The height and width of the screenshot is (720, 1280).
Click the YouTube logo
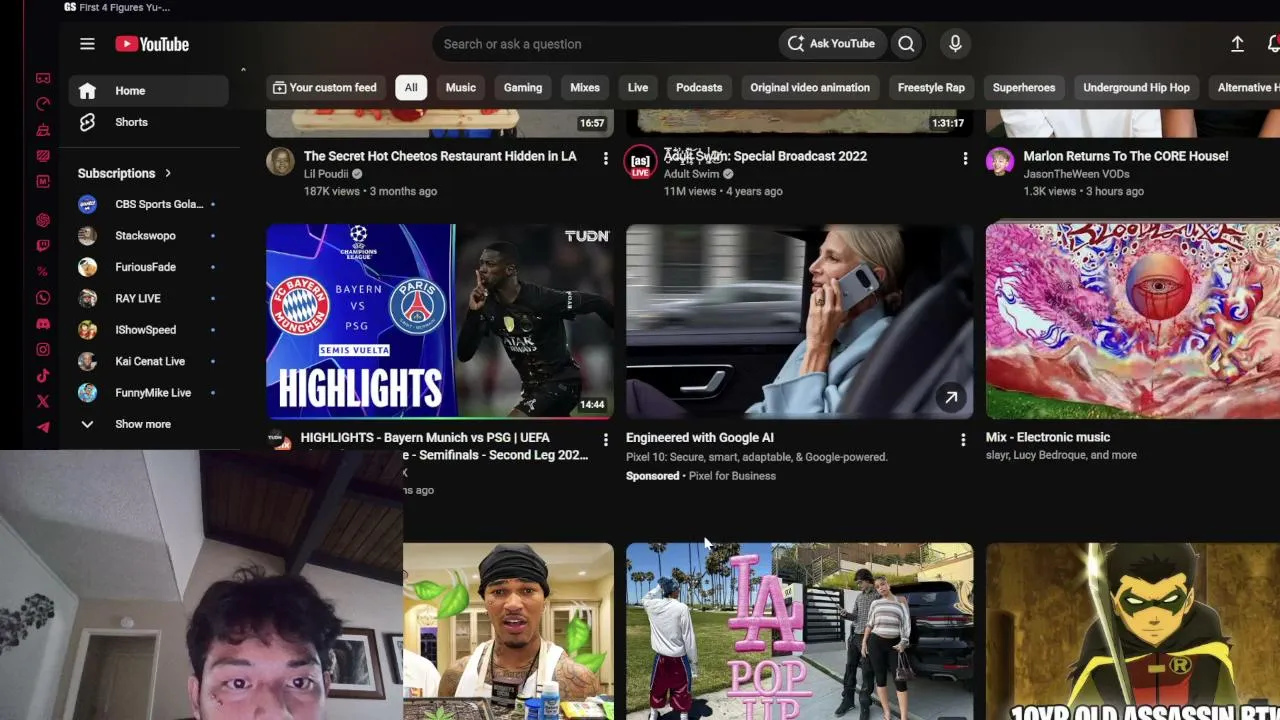pos(152,44)
